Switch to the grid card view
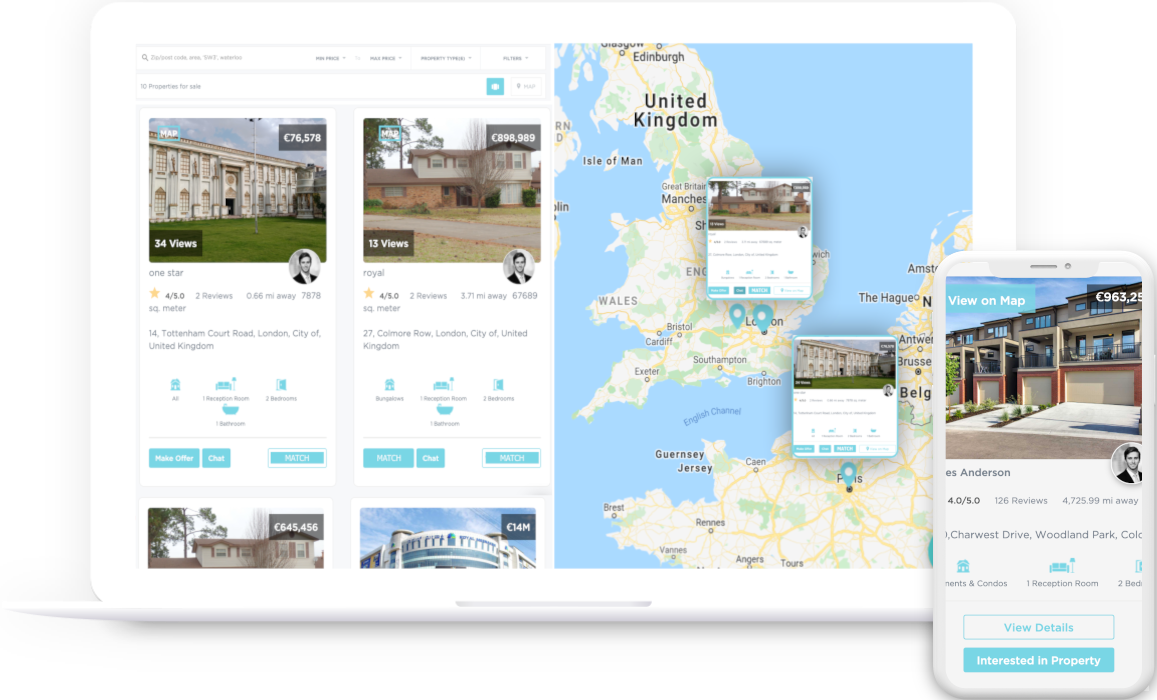The image size is (1157, 700). pyautogui.click(x=495, y=86)
